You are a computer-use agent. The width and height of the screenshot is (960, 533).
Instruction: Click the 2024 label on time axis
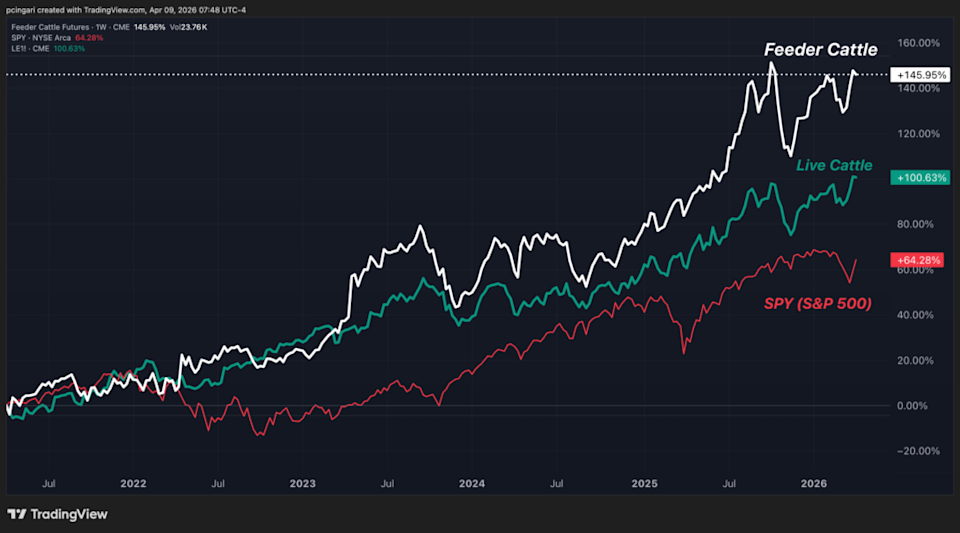click(471, 483)
